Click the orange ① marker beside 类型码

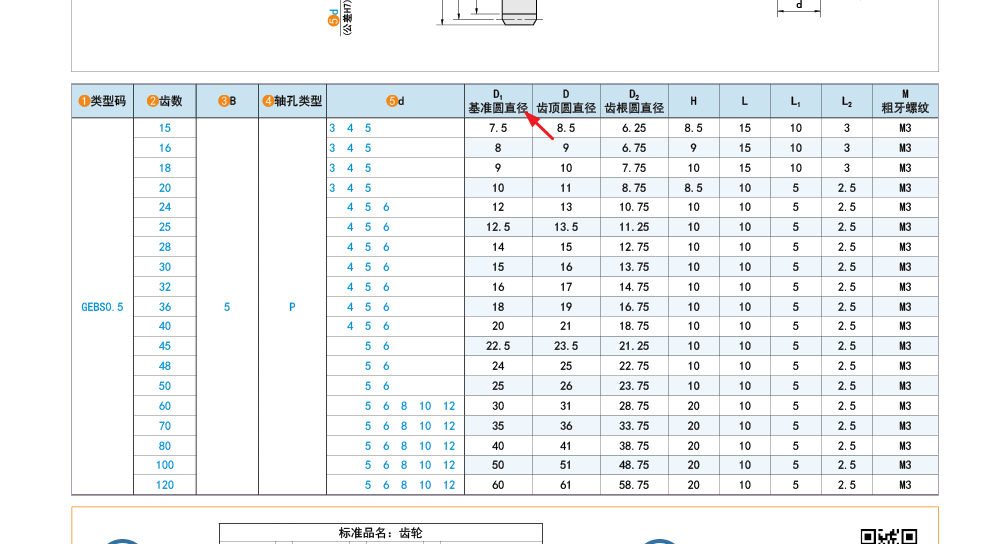point(84,101)
